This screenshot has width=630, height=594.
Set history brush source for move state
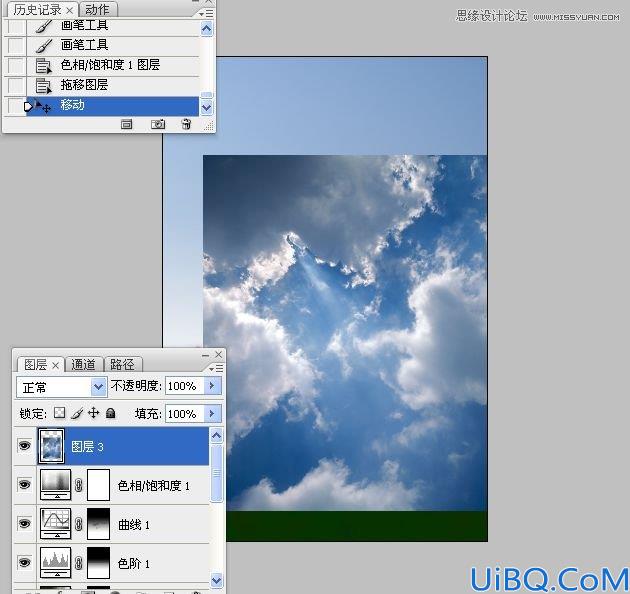tap(16, 106)
